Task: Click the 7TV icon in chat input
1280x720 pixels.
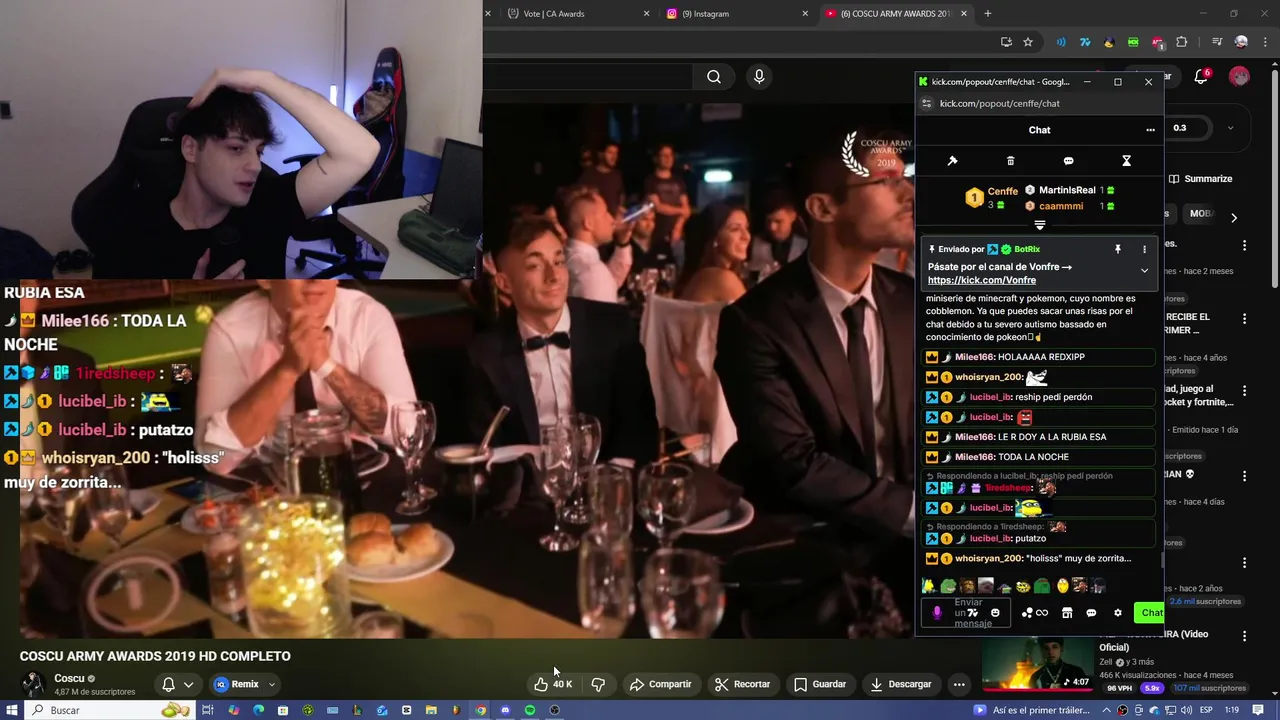Action: (973, 613)
